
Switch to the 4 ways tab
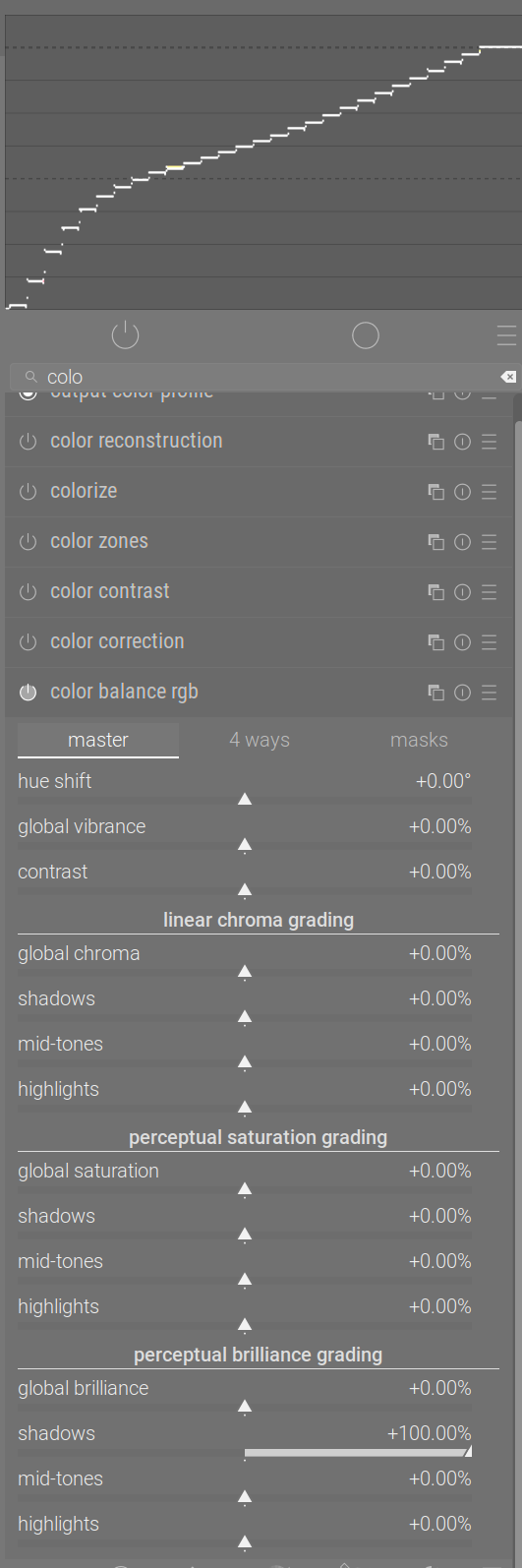coord(260,740)
